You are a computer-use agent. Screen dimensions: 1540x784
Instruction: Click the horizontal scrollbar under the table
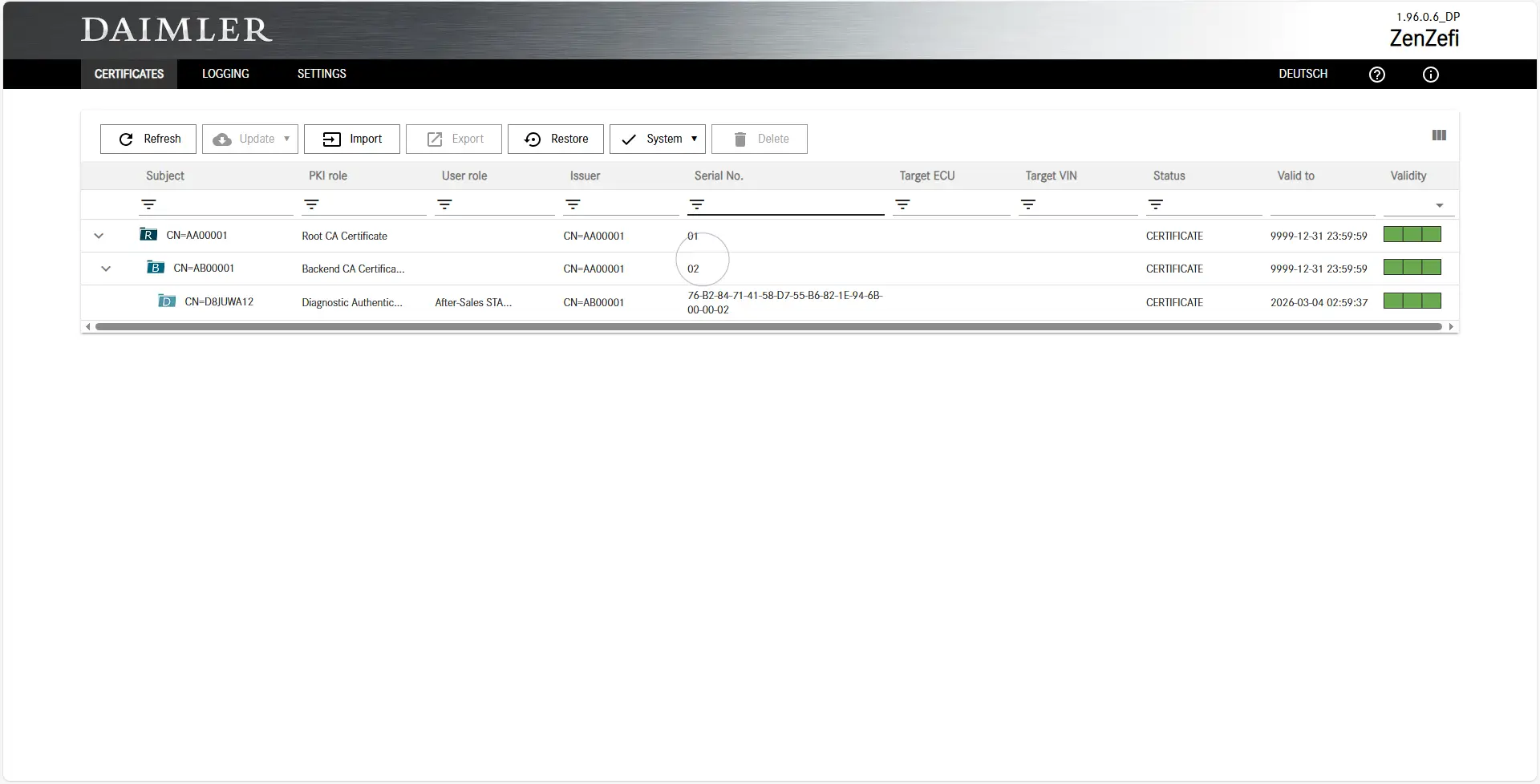click(x=768, y=327)
